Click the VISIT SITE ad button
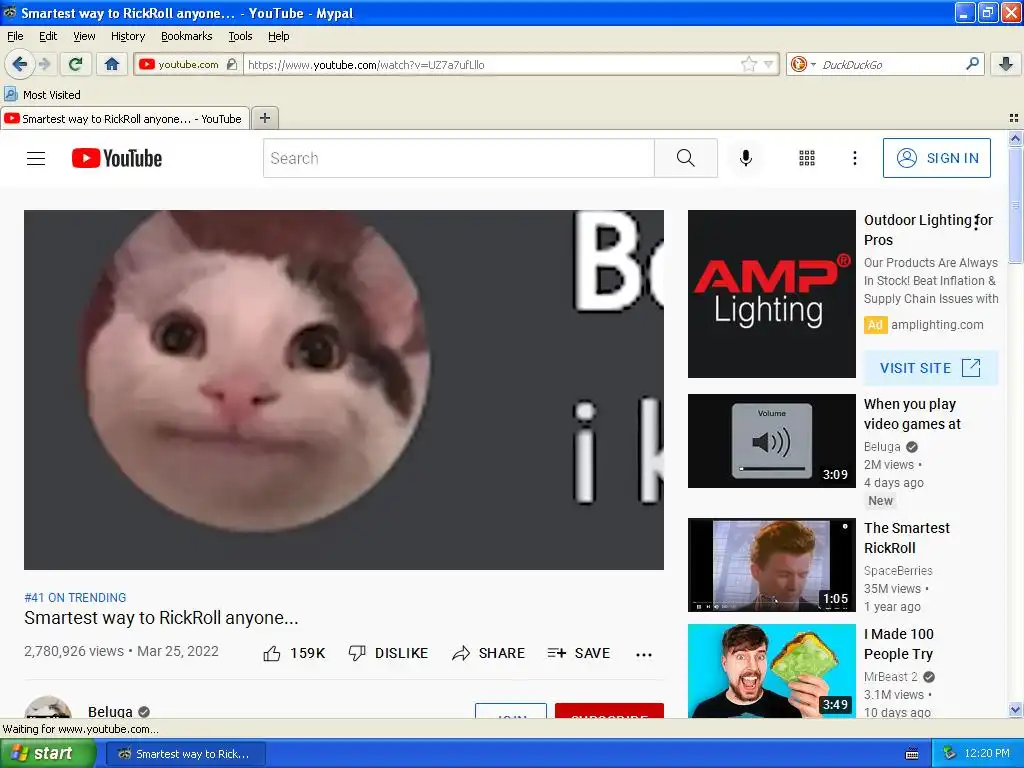The height and width of the screenshot is (768, 1024). coord(931,368)
